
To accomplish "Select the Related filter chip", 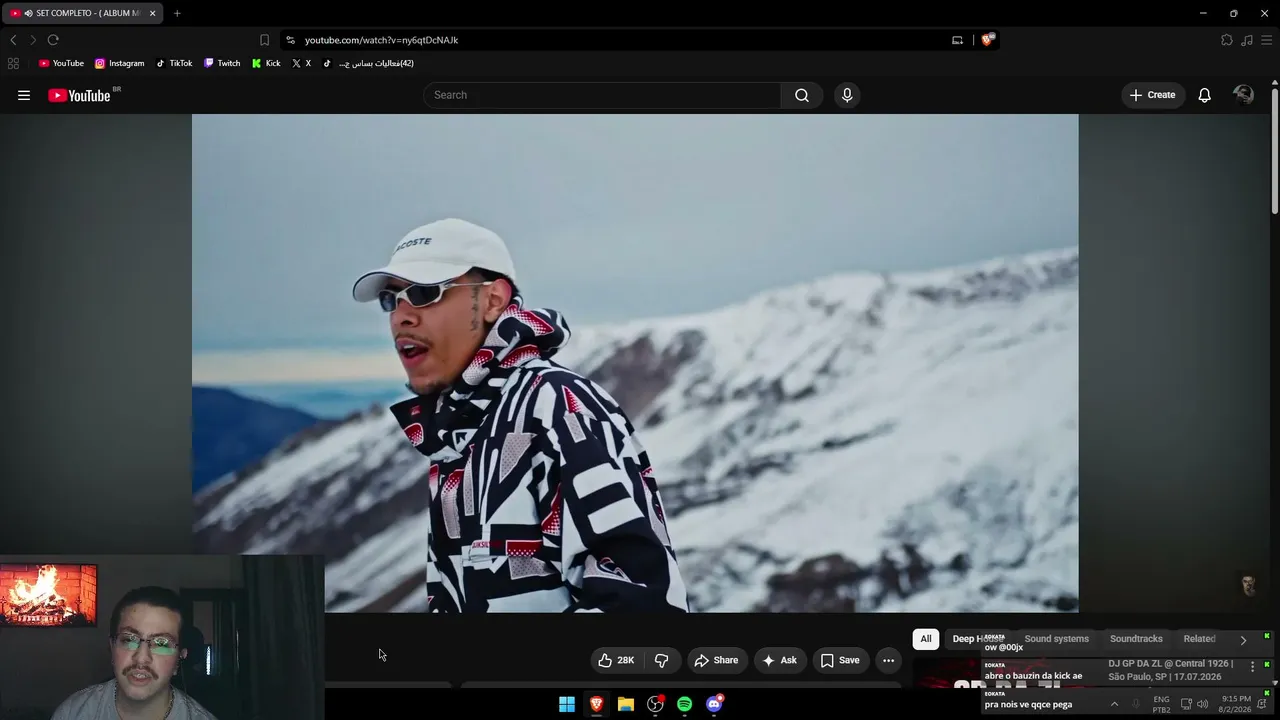I will click(1199, 639).
